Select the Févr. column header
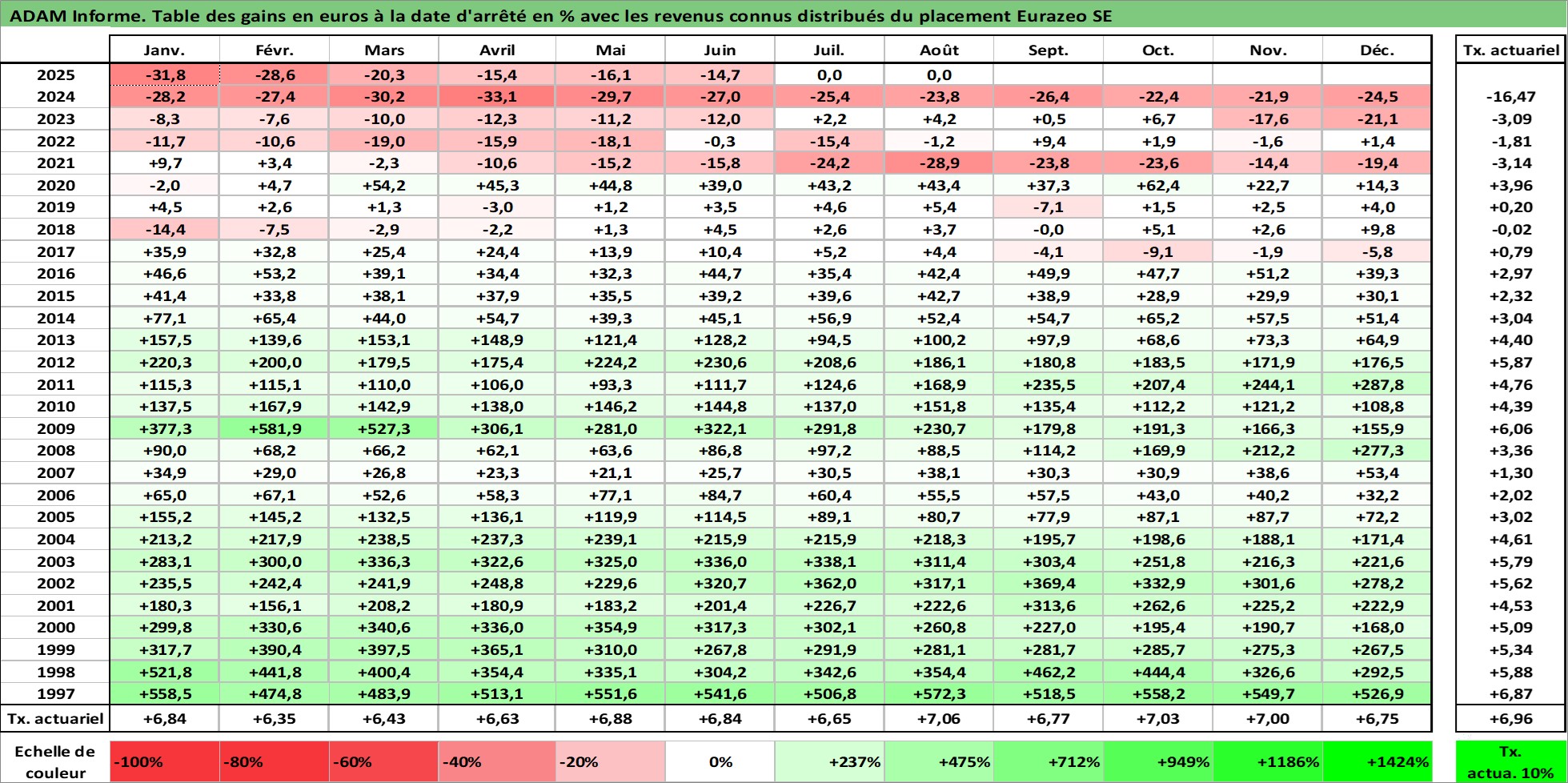Image resolution: width=1568 pixels, height=783 pixels. [x=274, y=50]
